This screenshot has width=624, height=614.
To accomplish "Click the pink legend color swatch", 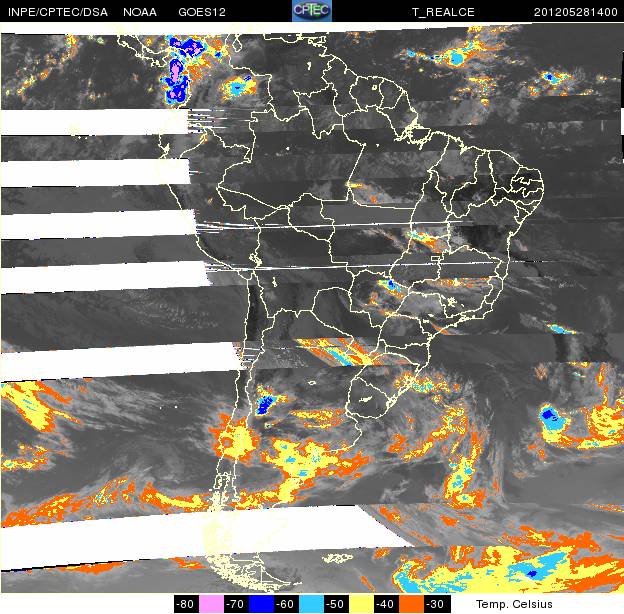I will [211, 604].
